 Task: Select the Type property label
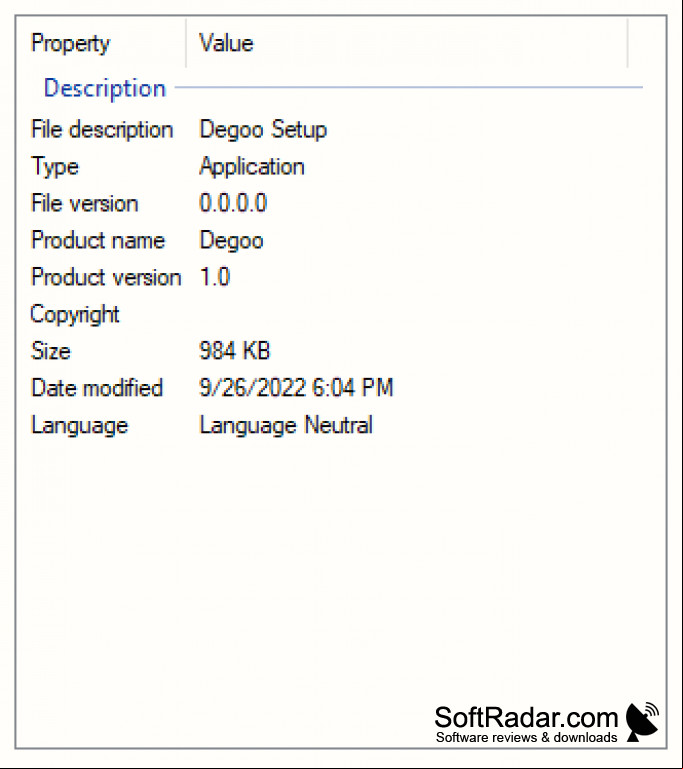point(55,167)
